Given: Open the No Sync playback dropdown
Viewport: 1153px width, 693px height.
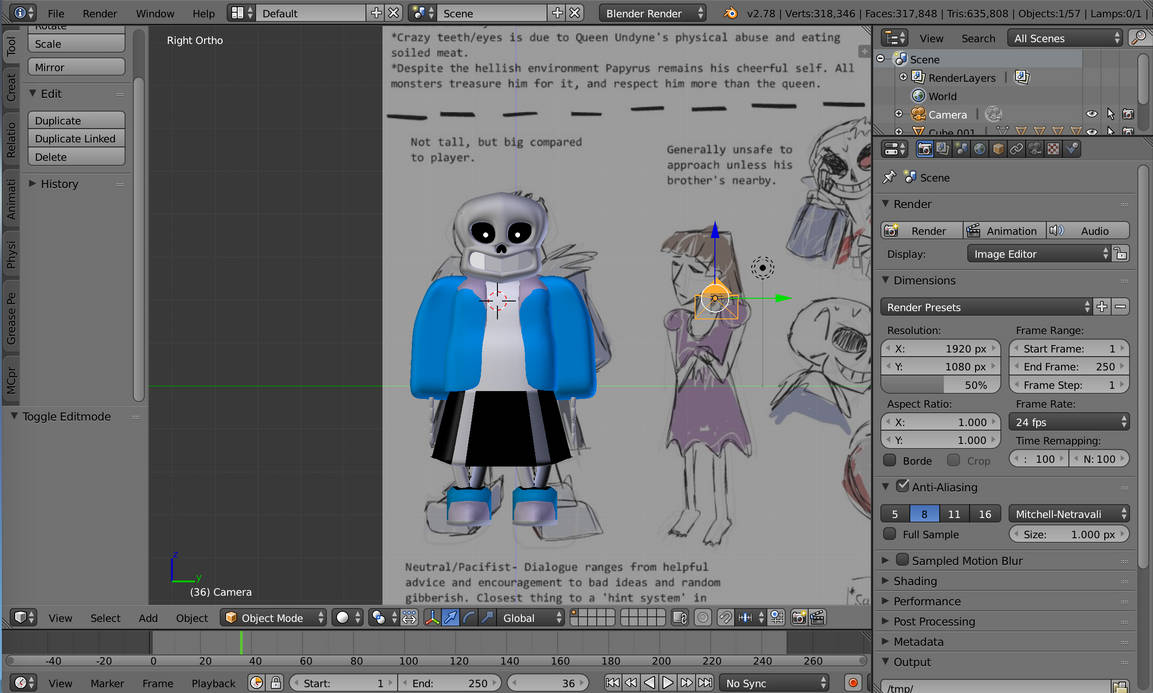Looking at the screenshot, I should 774,683.
